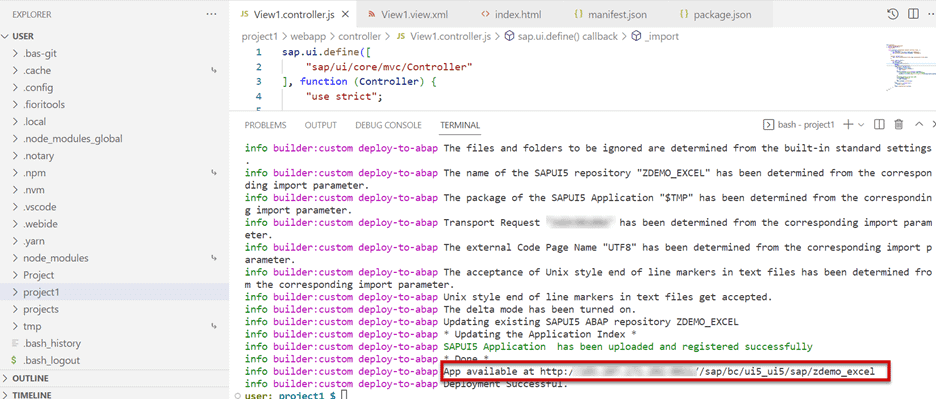Select the TERMINAL panel tab
936x399 pixels.
coord(460,125)
